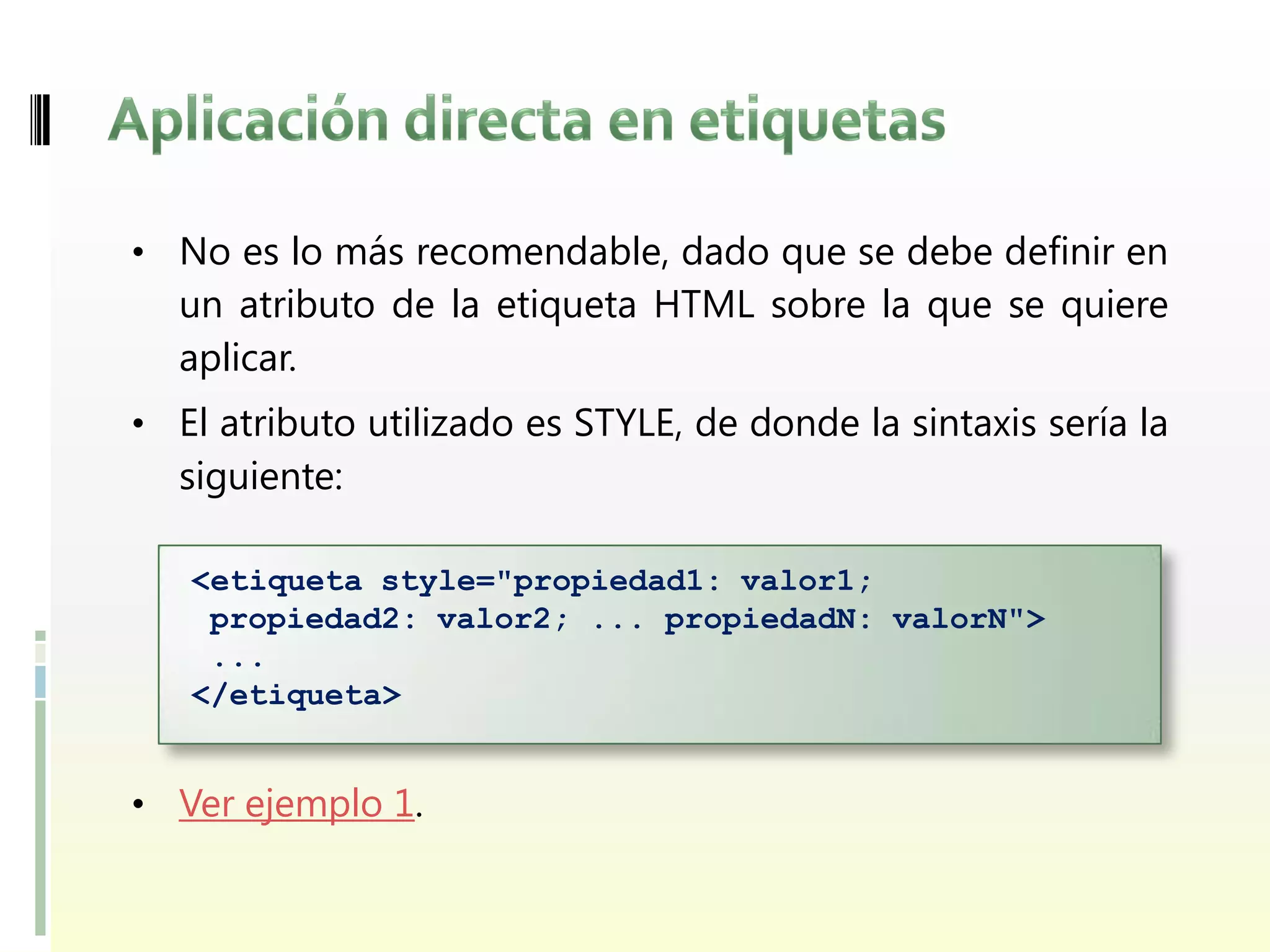Click the closing tag '</etiqueta>' in code box
This screenshot has height=952, width=1270.
click(x=296, y=695)
